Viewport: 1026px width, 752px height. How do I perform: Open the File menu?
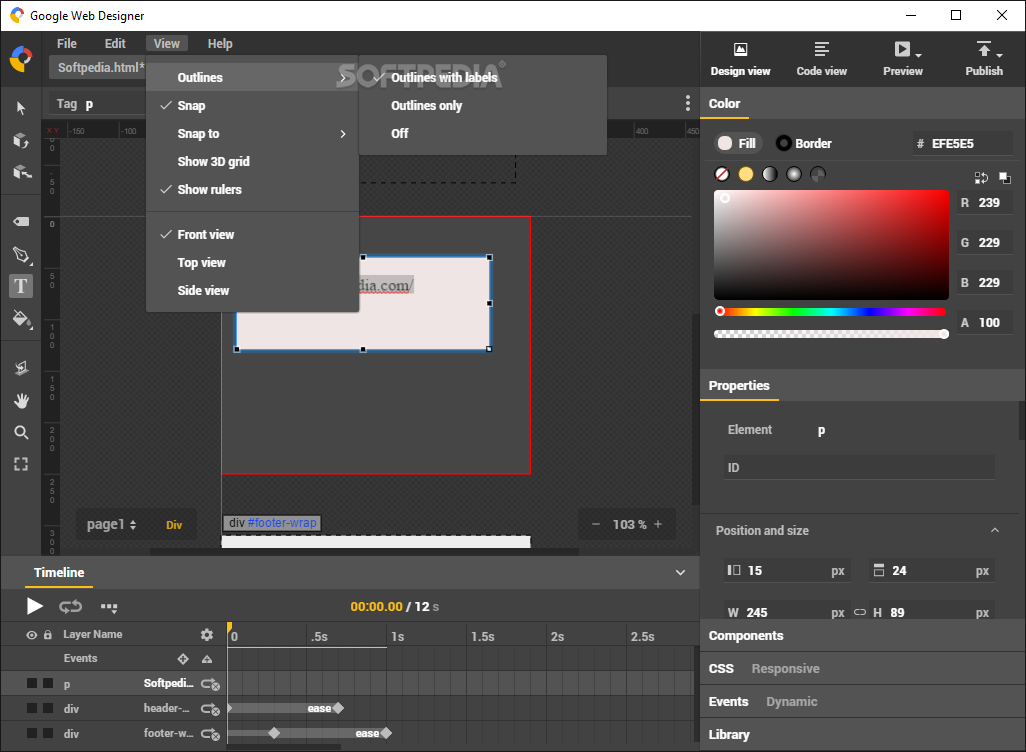coord(67,44)
